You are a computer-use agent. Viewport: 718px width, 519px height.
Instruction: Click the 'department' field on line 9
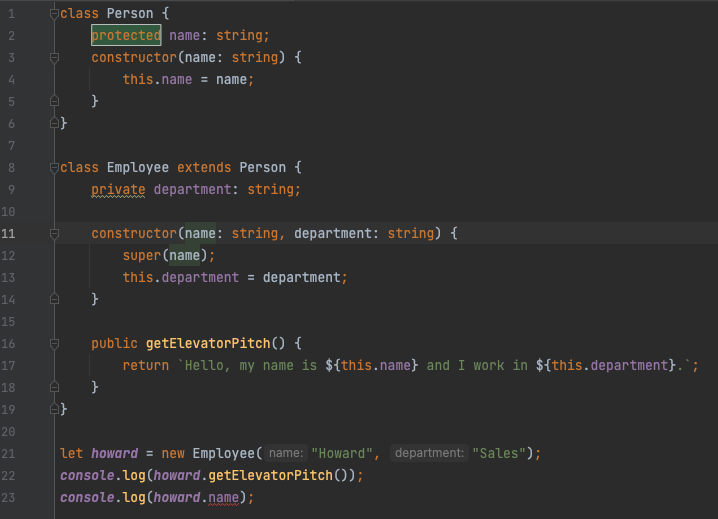pos(192,189)
